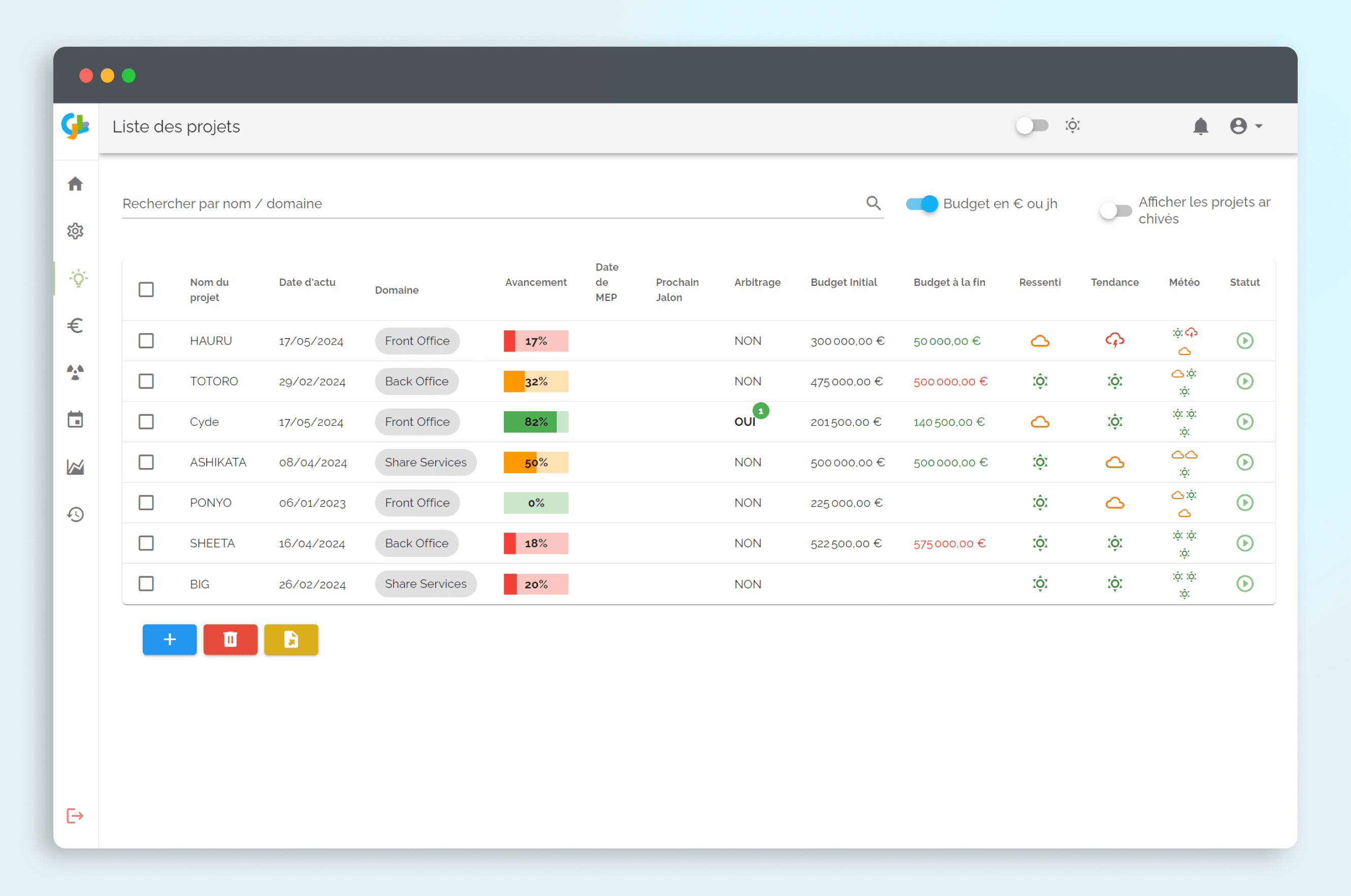
Task: Click the arbitrage badge on Cyde row
Action: click(x=760, y=411)
